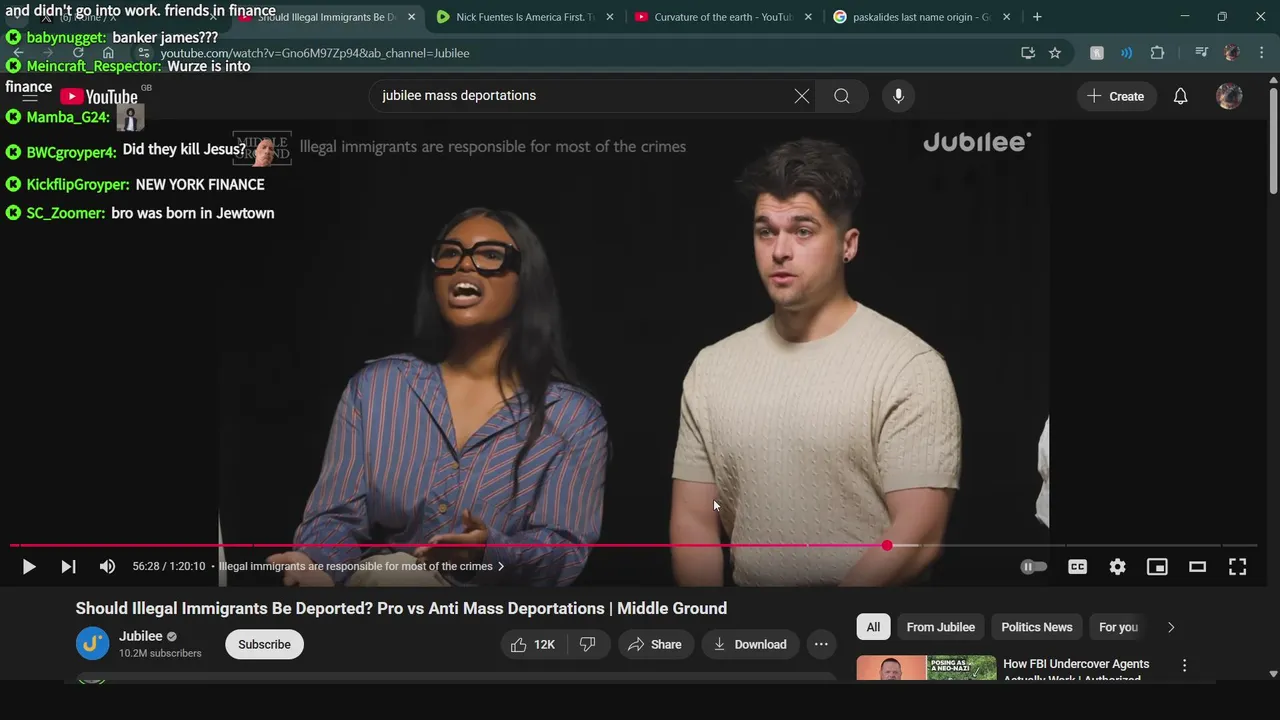
Task: Start voice search with microphone
Action: (x=898, y=96)
